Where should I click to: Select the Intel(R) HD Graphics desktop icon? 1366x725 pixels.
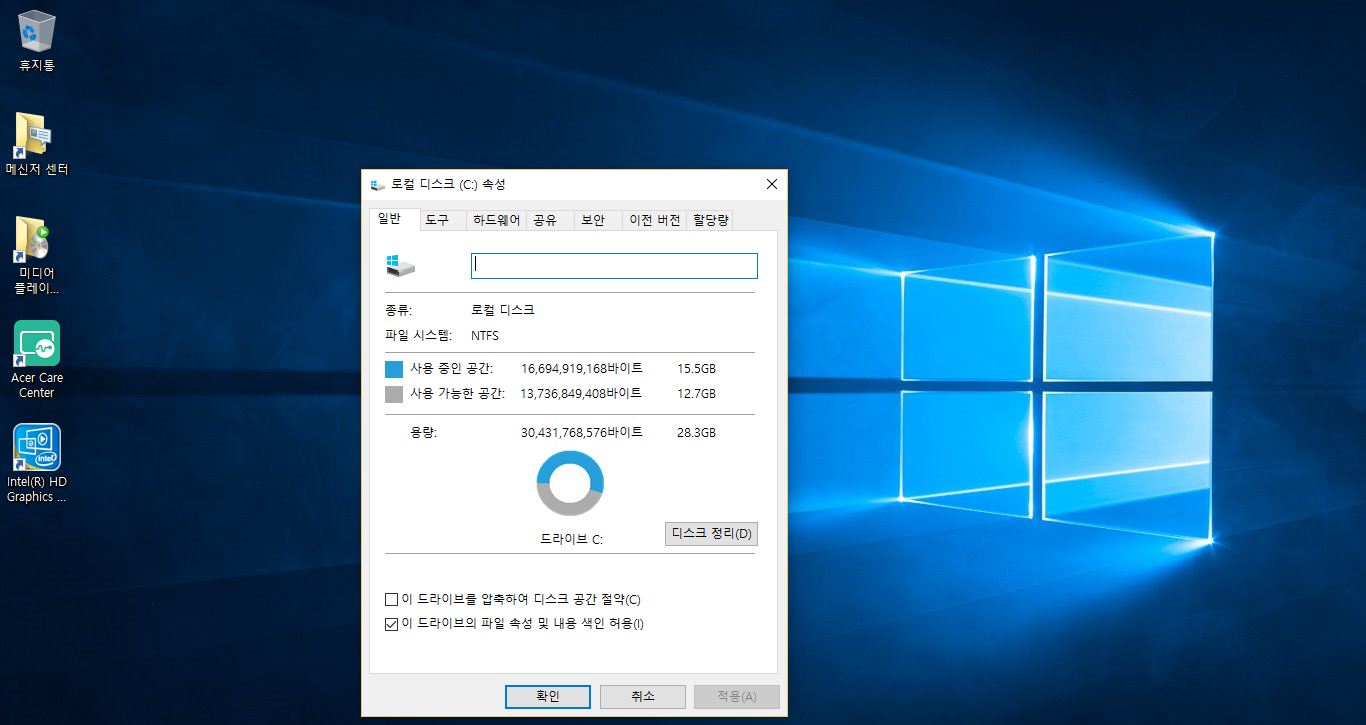[37, 463]
